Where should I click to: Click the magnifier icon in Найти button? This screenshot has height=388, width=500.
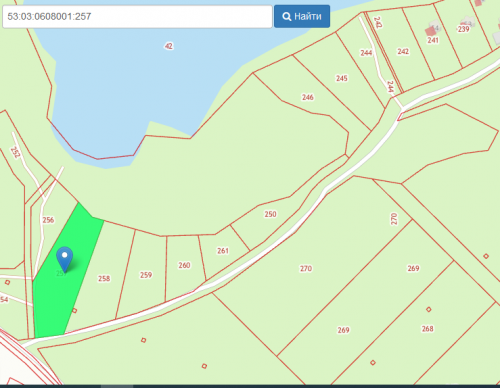[287, 16]
